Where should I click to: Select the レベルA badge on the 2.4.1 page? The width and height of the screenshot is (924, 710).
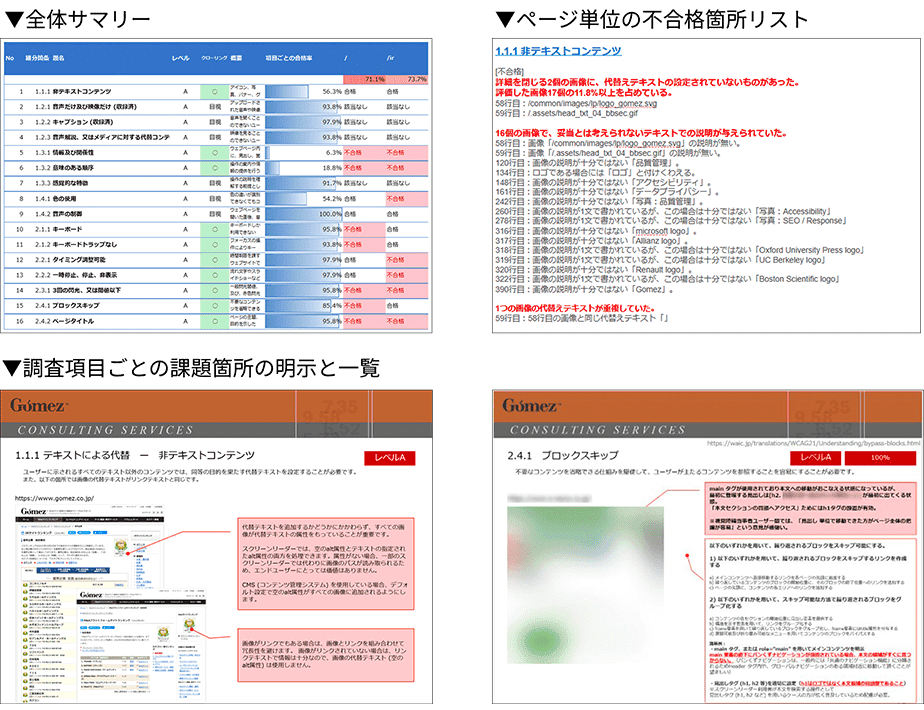818,457
